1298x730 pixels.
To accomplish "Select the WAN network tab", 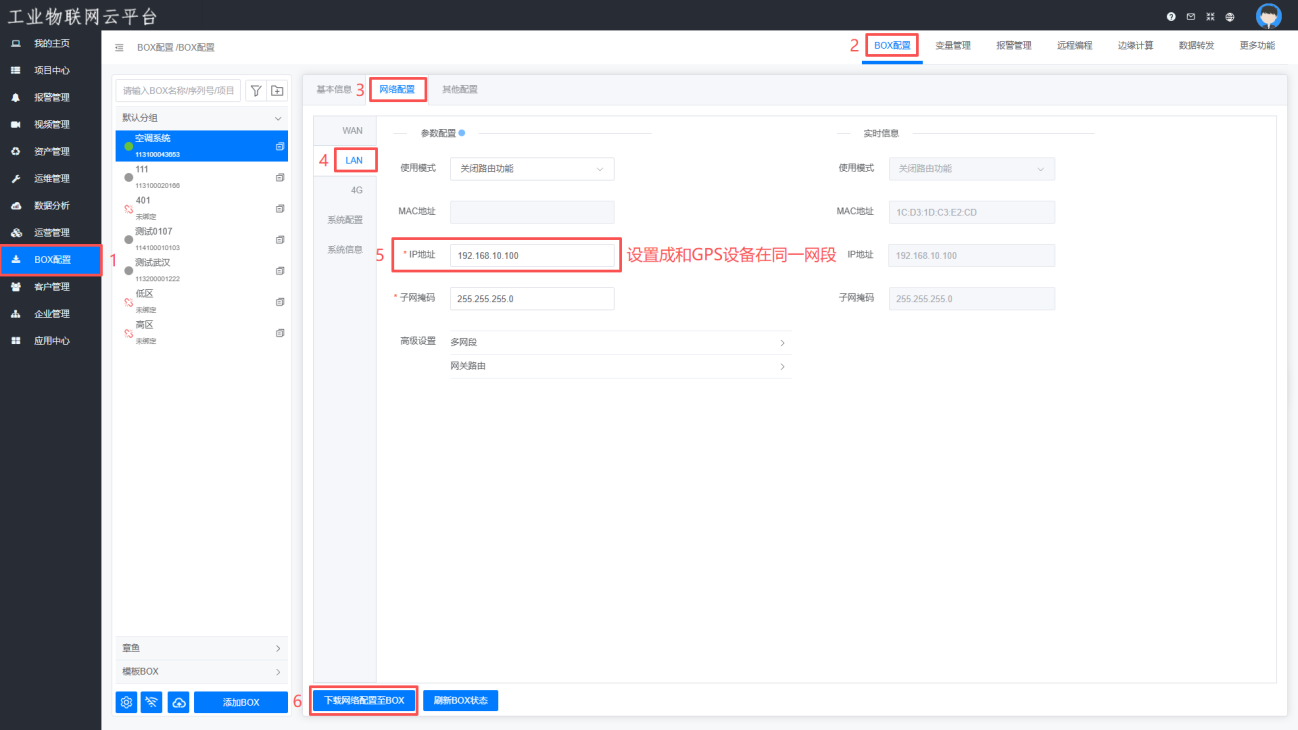I will (352, 131).
